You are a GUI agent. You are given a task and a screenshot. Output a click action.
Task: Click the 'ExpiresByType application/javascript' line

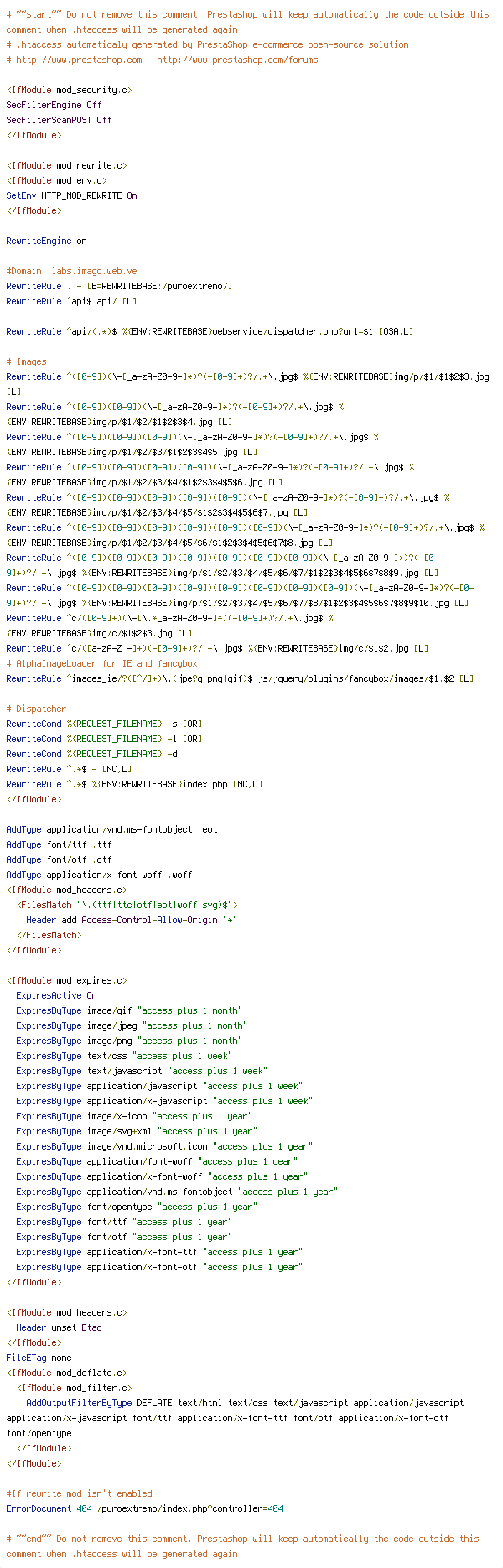coord(159,1086)
